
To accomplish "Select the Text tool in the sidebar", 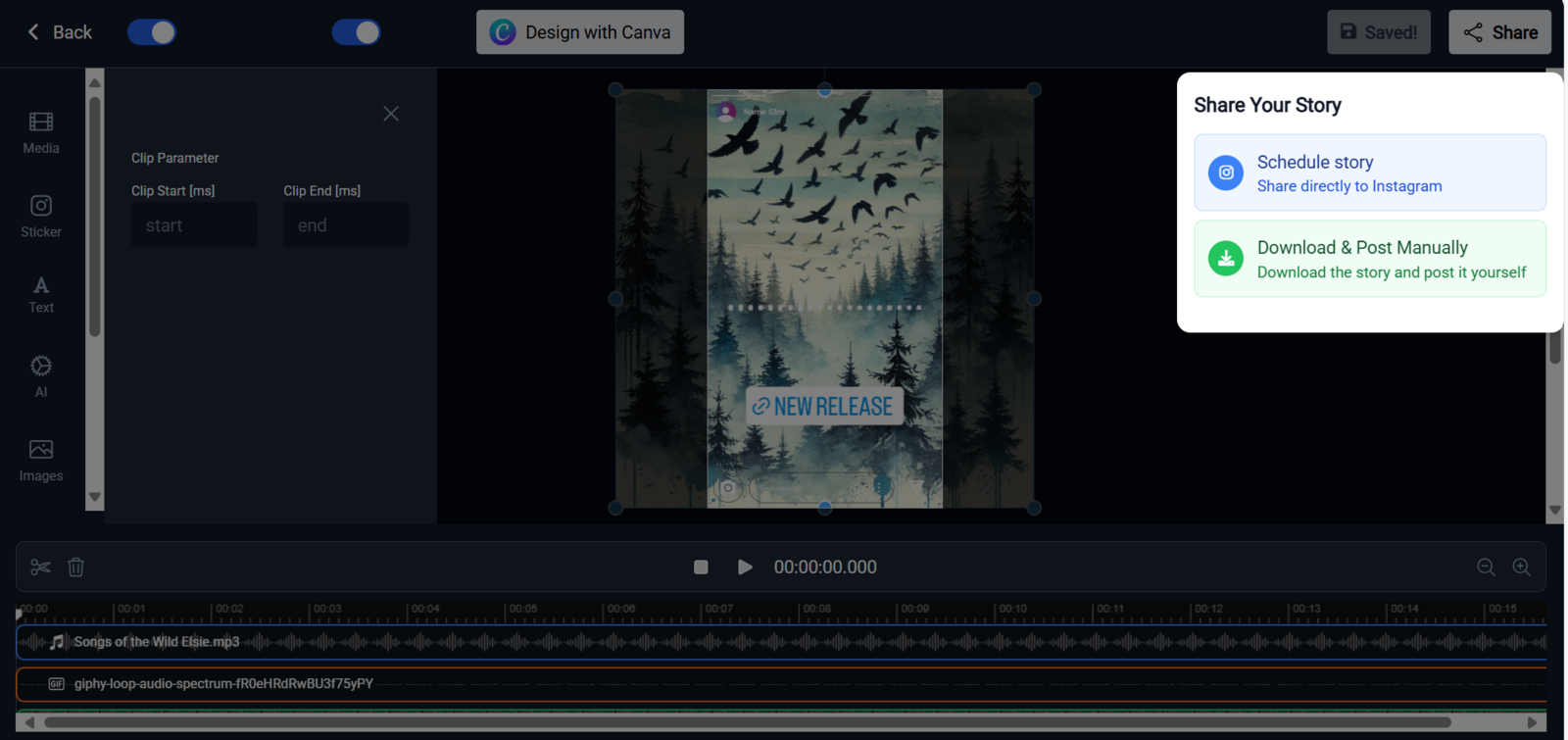I will click(41, 294).
